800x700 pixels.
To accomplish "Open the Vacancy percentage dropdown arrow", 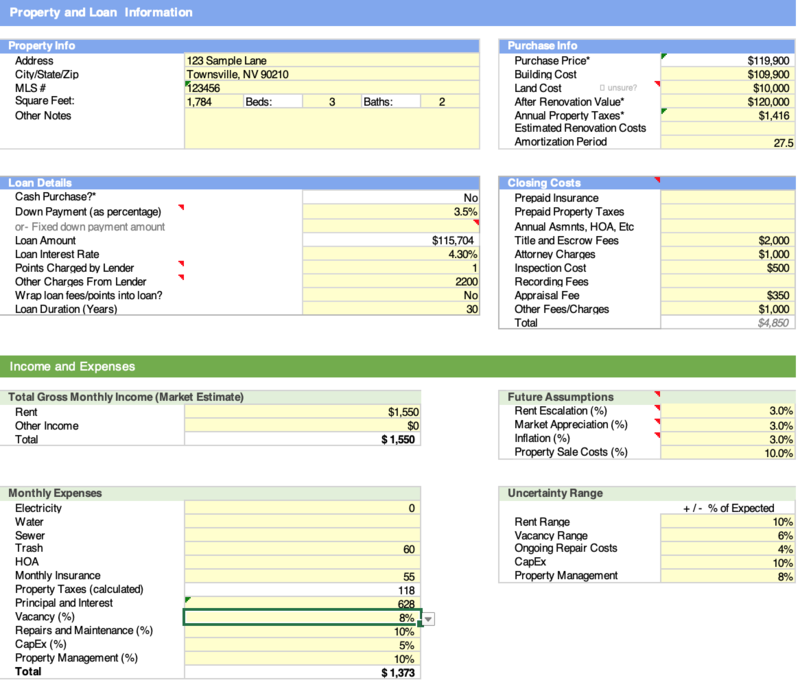I will [429, 620].
